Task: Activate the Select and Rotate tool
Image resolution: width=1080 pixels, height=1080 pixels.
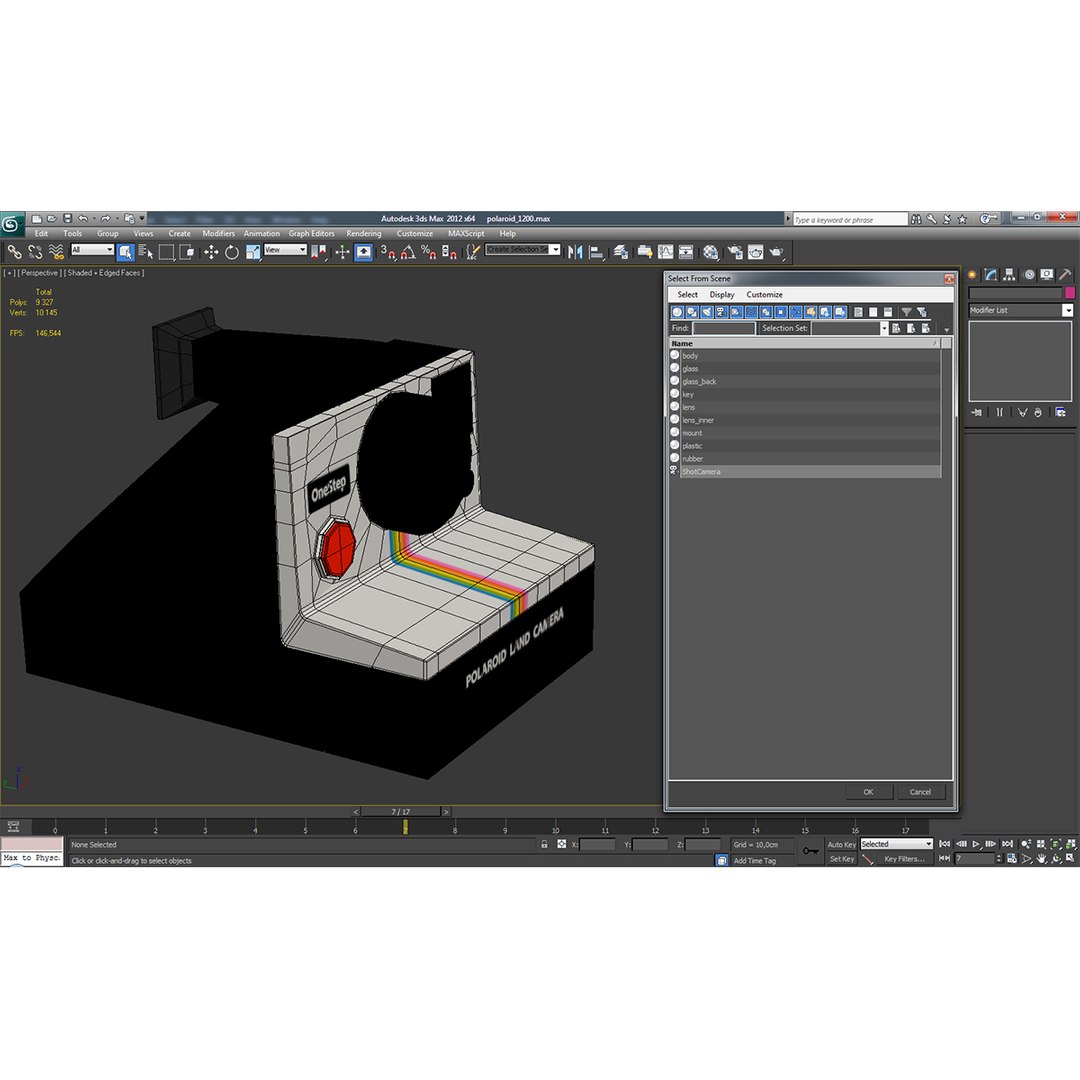Action: [x=232, y=252]
